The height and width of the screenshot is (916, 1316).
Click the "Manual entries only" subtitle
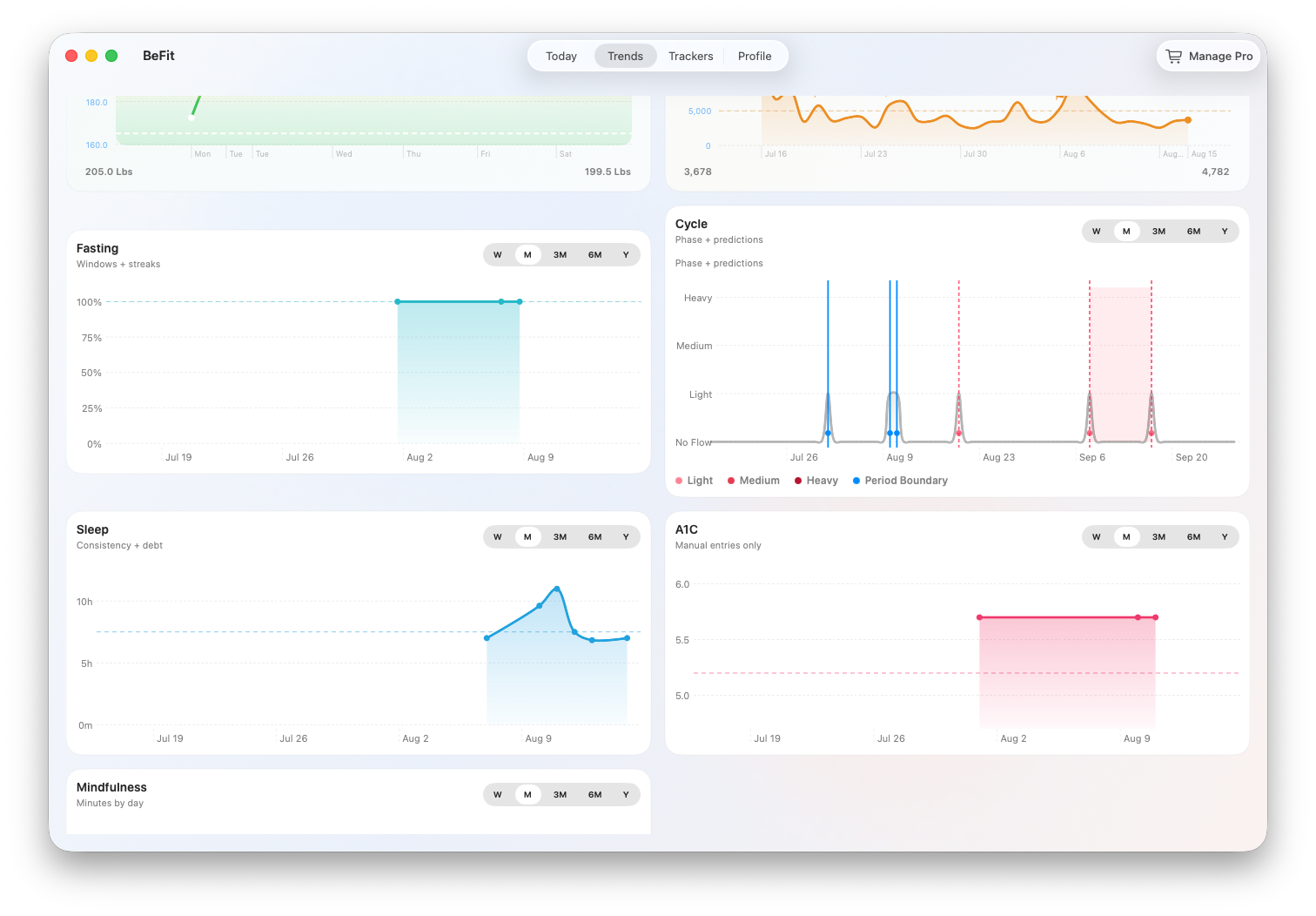point(718,546)
